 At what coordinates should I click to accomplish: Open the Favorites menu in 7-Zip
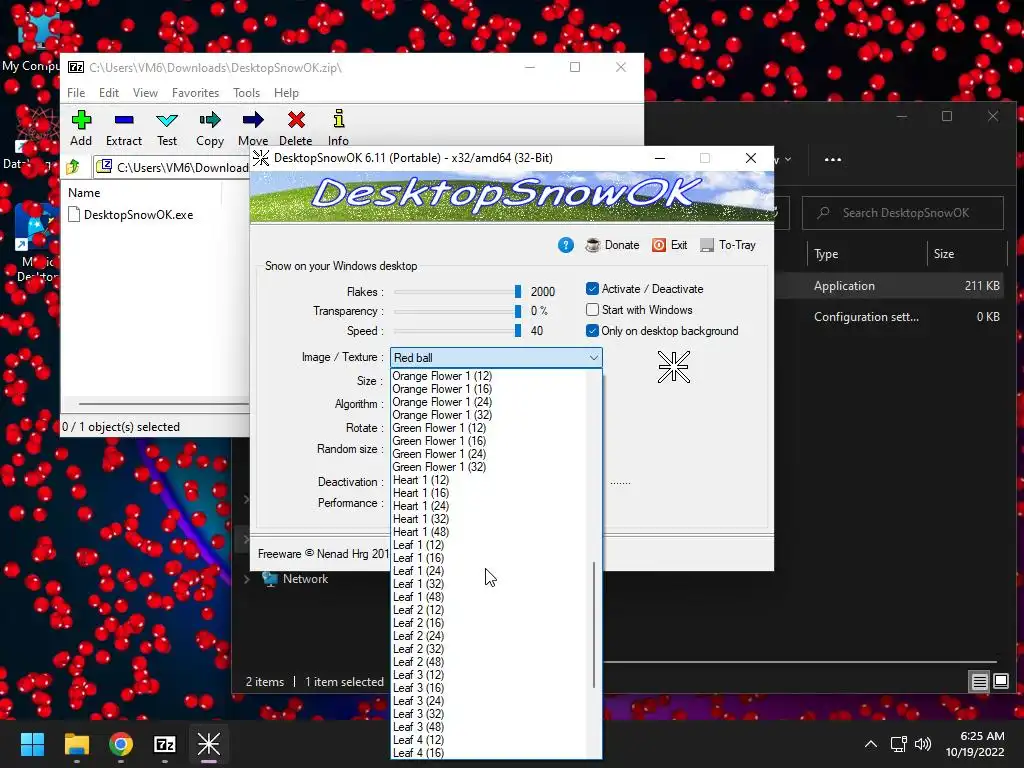pyautogui.click(x=195, y=93)
